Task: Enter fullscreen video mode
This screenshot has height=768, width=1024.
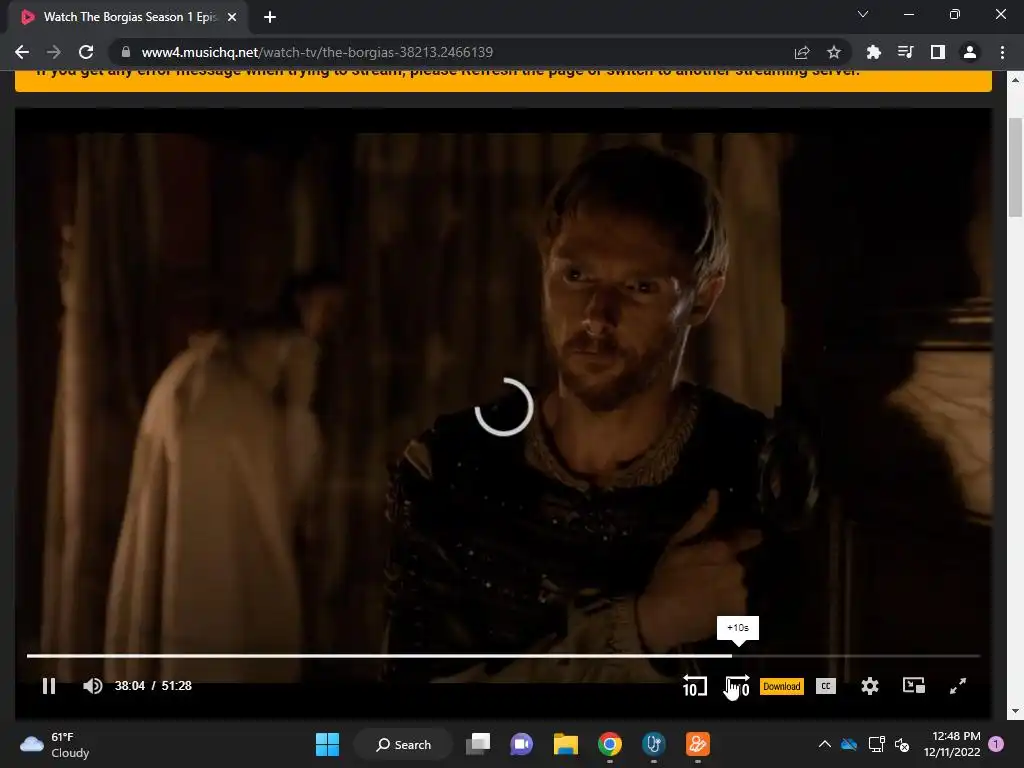Action: click(957, 686)
